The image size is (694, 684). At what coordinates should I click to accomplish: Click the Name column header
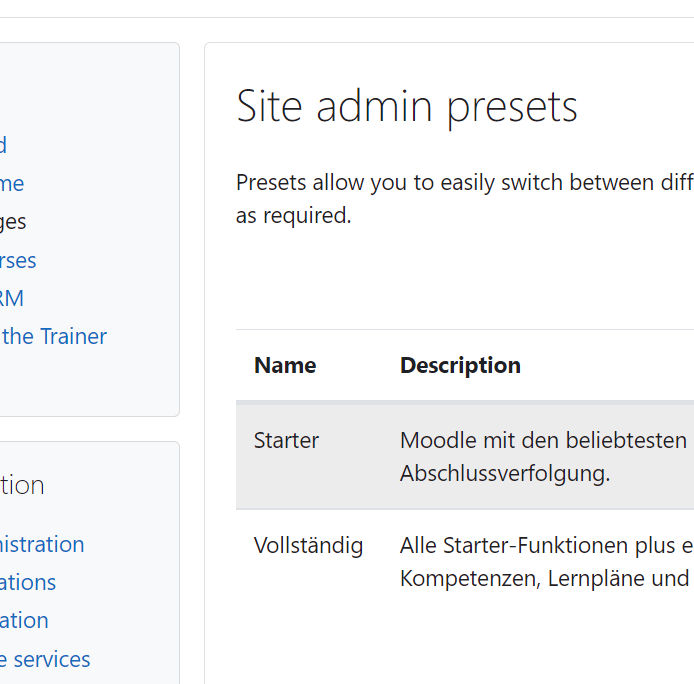pos(285,366)
